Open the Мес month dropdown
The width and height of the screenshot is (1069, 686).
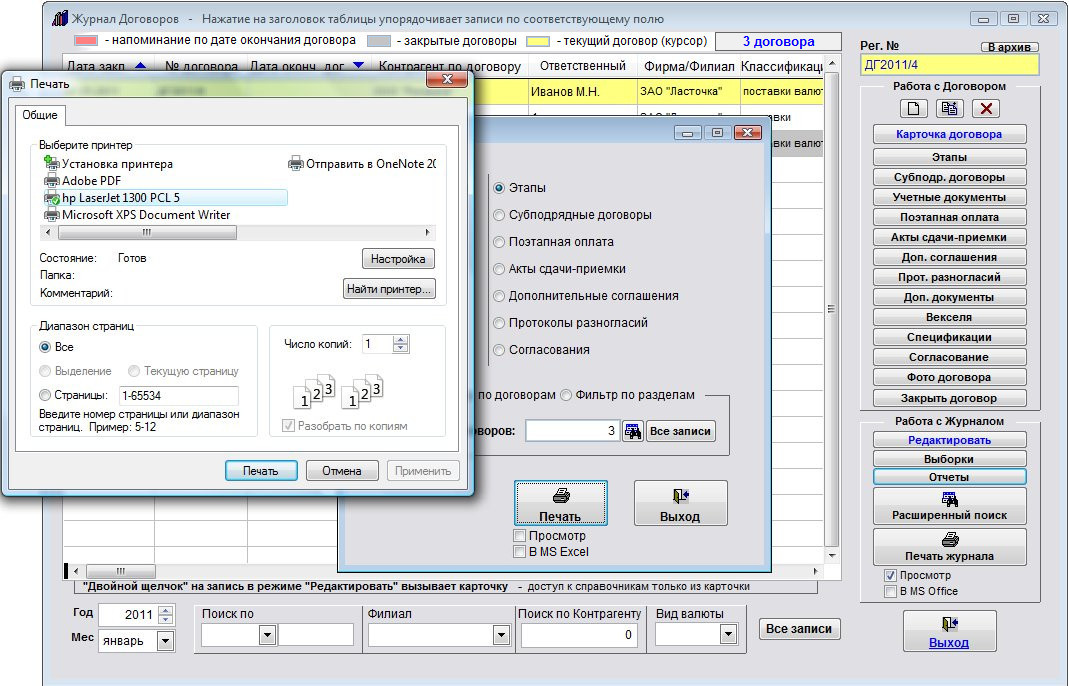pyautogui.click(x=165, y=641)
